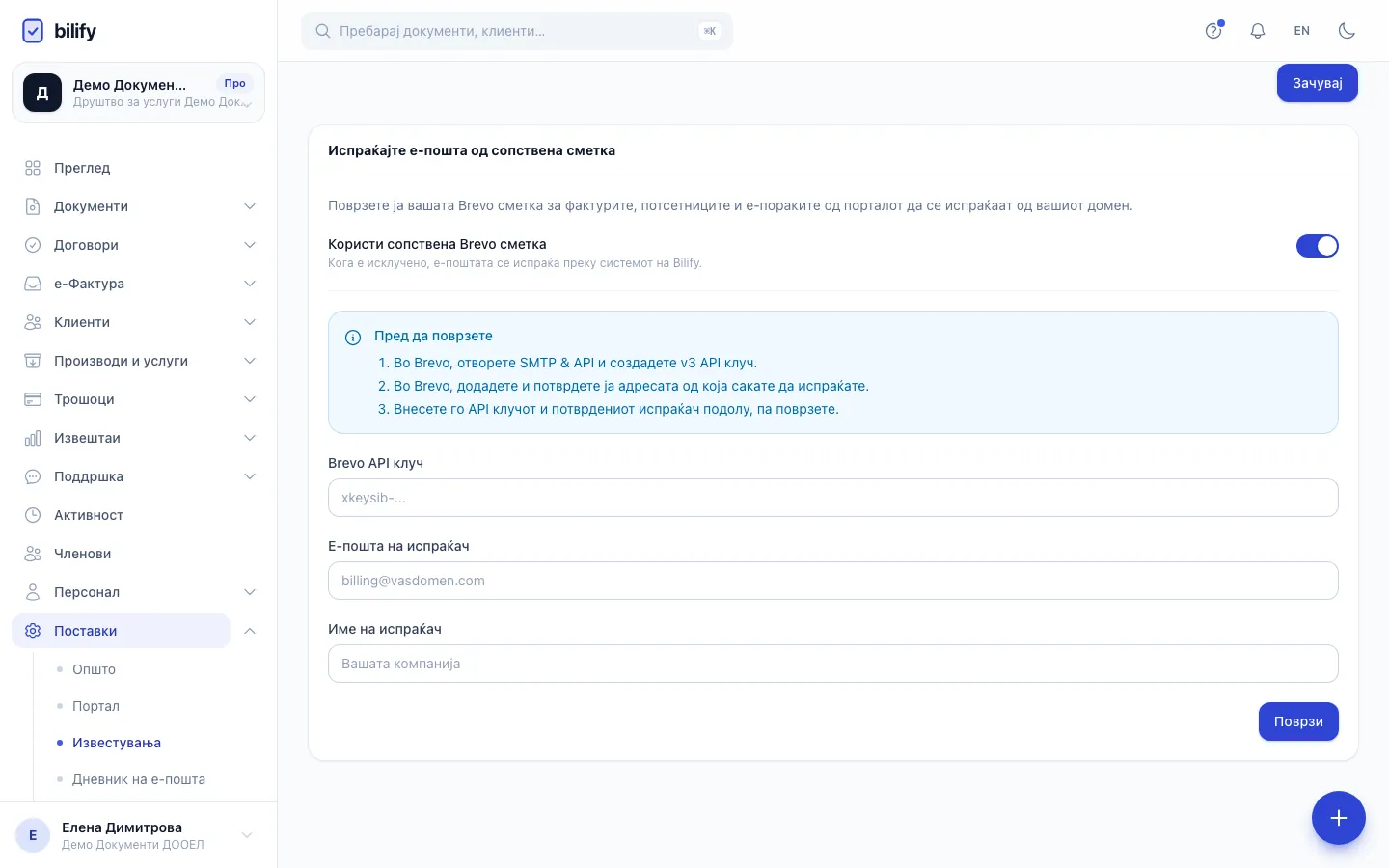Click the Документи sidebar icon
This screenshot has width=1389, height=868.
pos(33,206)
